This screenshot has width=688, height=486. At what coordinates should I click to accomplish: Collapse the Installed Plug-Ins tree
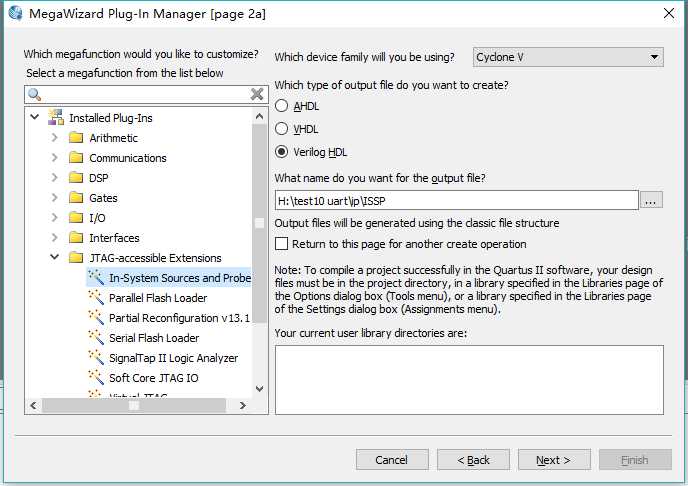point(35,117)
